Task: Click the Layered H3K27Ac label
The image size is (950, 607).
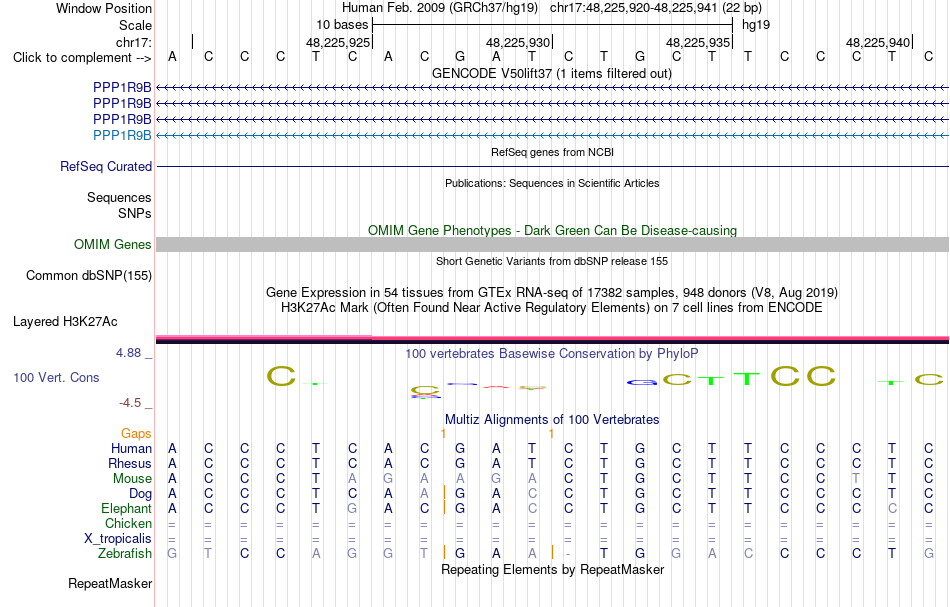Action: click(65, 321)
